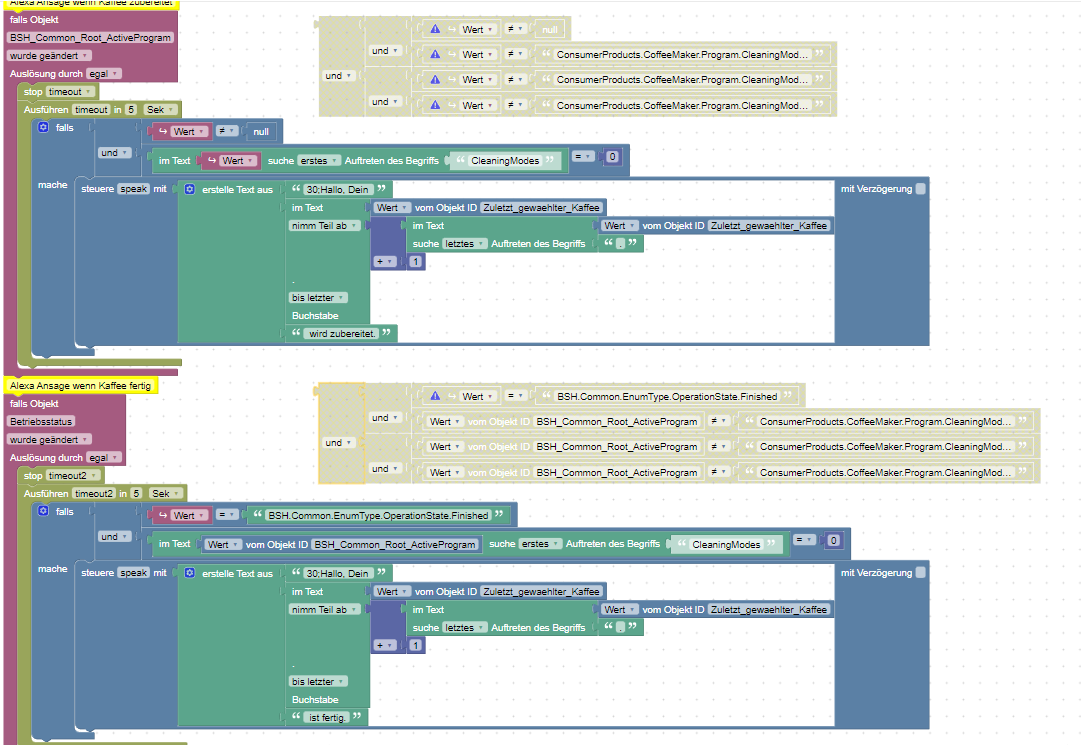Open 'und' dropdown in falls block under timeout
Viewport: 1081px width, 745px height.
114,153
